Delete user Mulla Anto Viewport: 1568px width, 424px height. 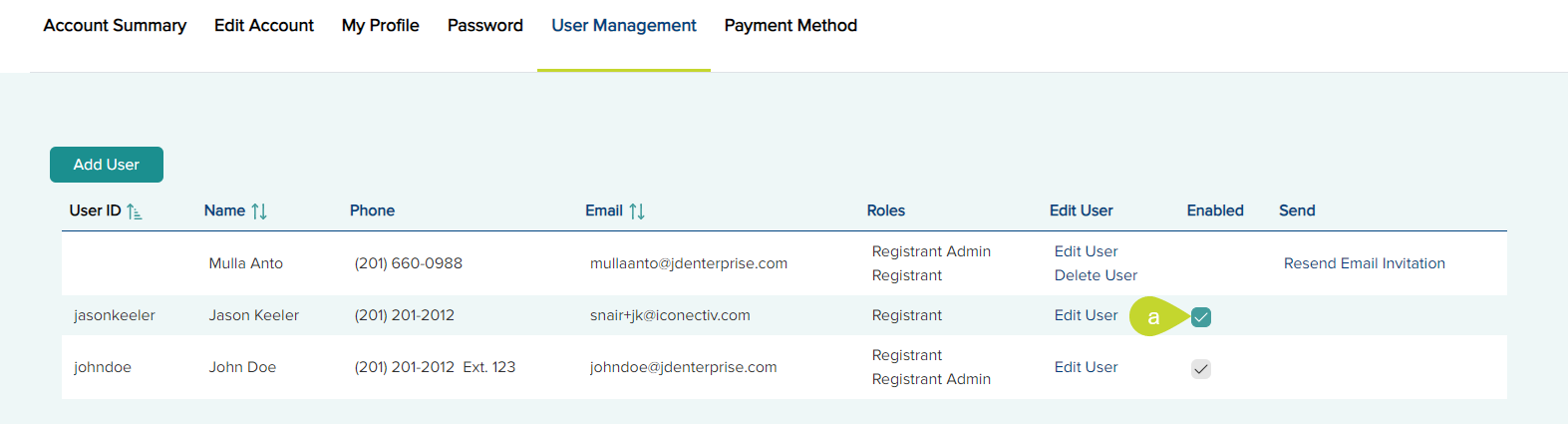pyautogui.click(x=1096, y=275)
